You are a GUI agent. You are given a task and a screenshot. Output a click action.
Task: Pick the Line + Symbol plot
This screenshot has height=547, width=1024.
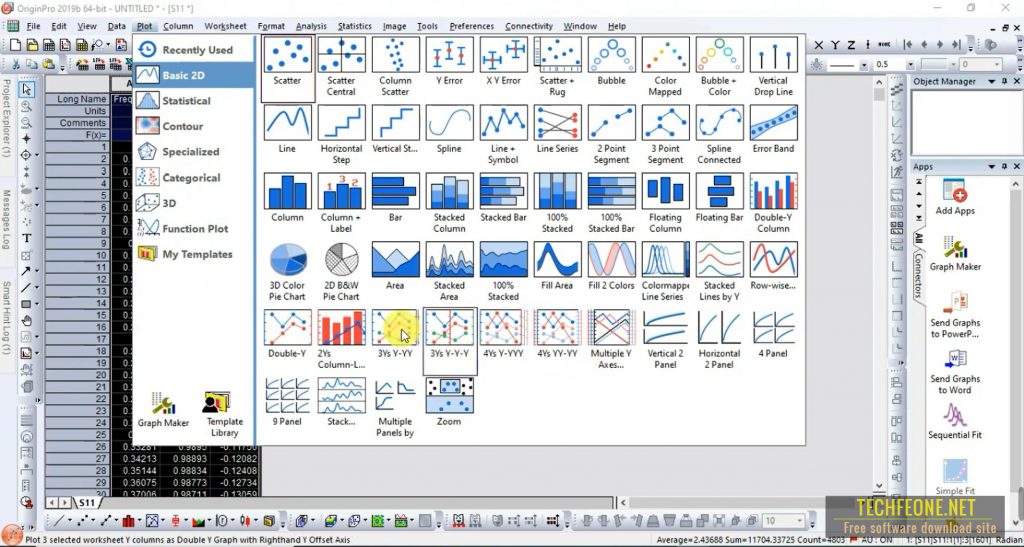click(x=503, y=133)
